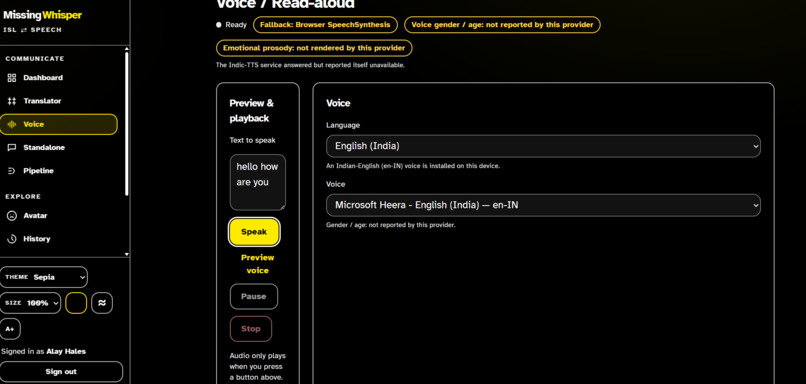Click the Fallback: Browser SpeechSynthesis badge

(x=325, y=25)
